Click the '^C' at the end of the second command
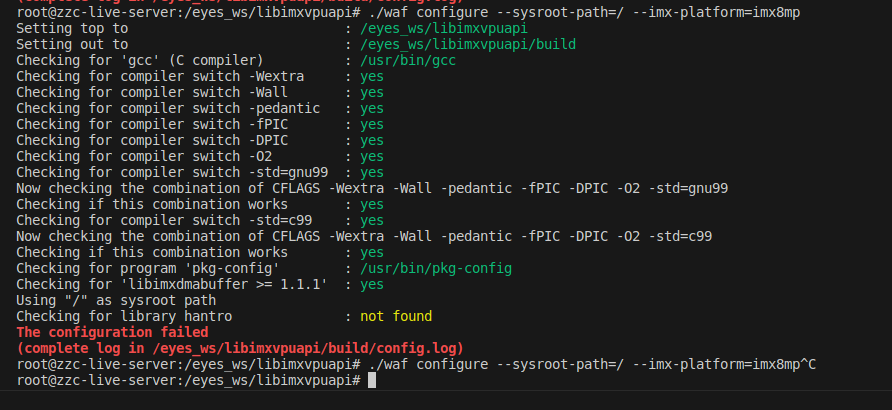Image resolution: width=892 pixels, height=410 pixels. click(x=808, y=364)
